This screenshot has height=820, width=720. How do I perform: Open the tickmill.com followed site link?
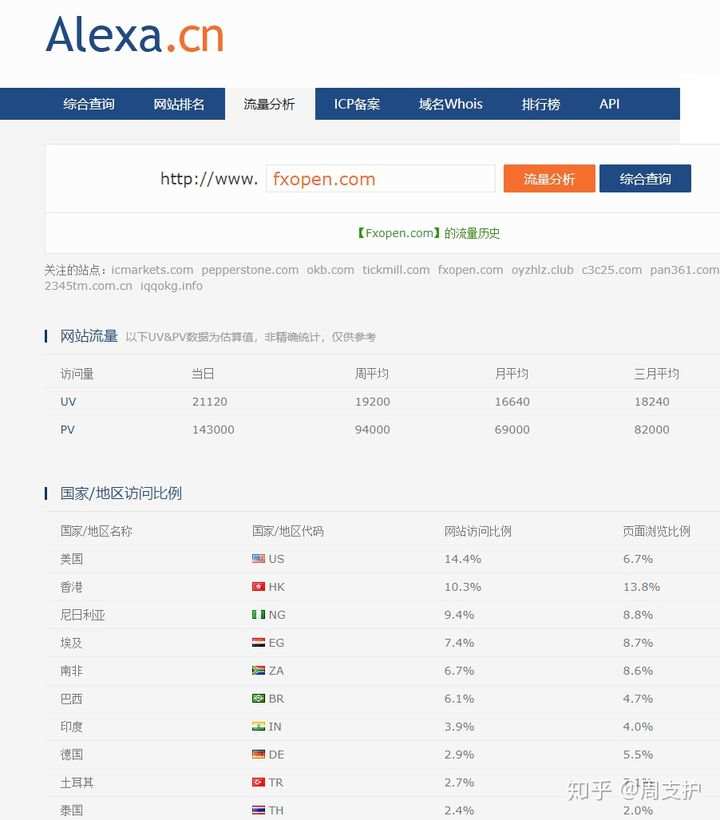pyautogui.click(x=396, y=270)
